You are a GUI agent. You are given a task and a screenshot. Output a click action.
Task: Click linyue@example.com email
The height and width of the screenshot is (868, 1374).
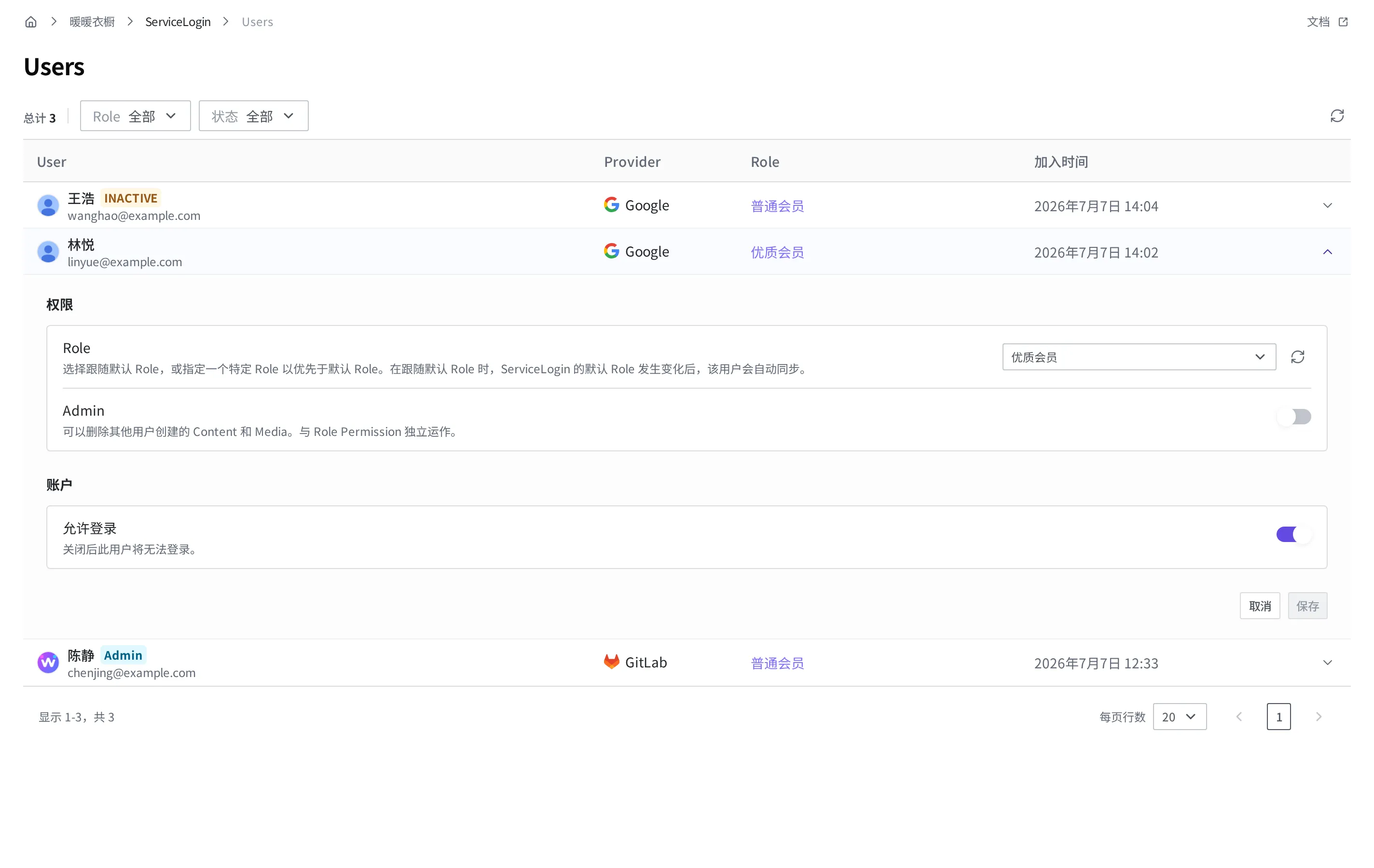125,262
